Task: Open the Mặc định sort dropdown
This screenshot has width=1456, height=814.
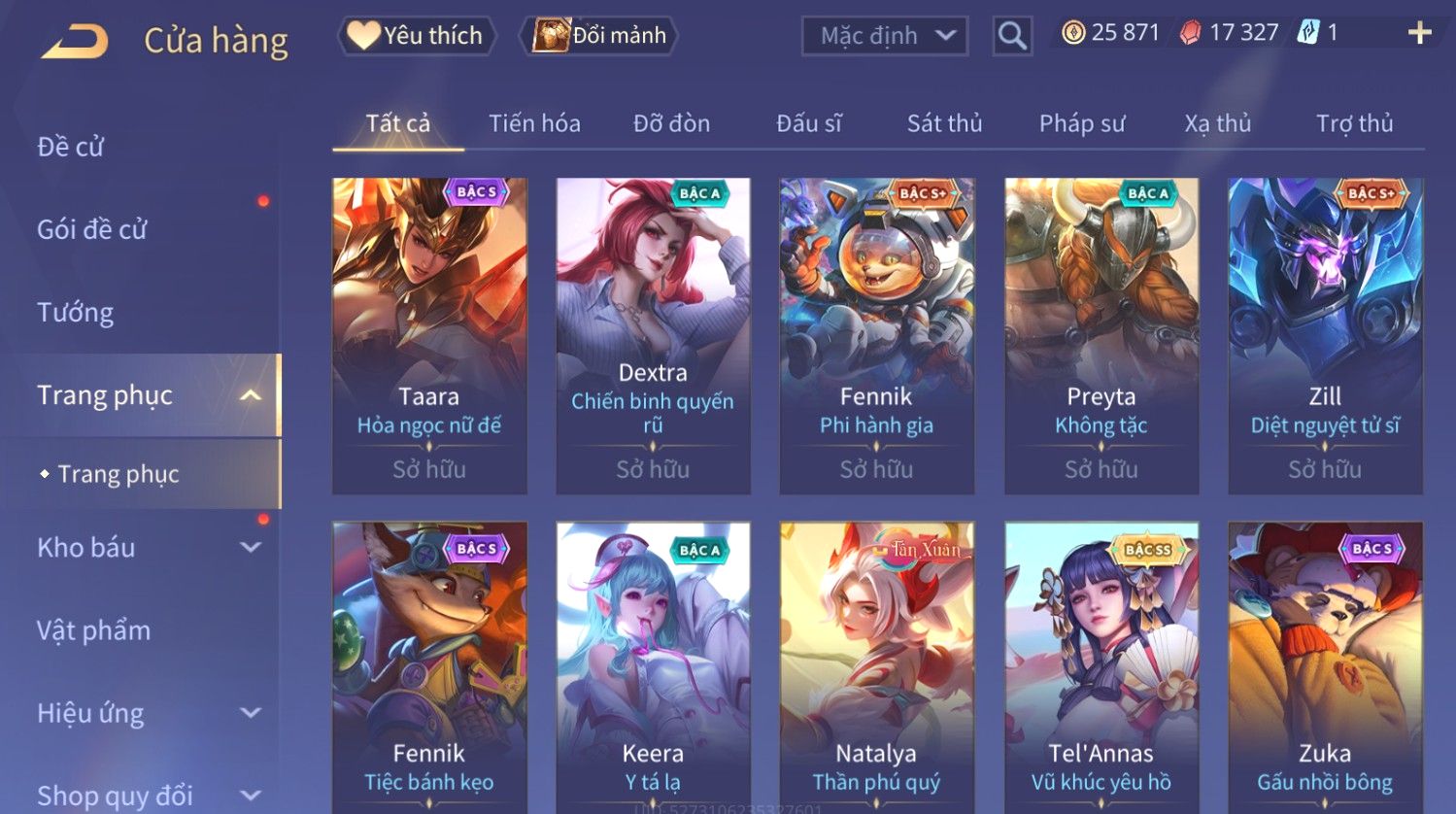Action: tap(885, 36)
